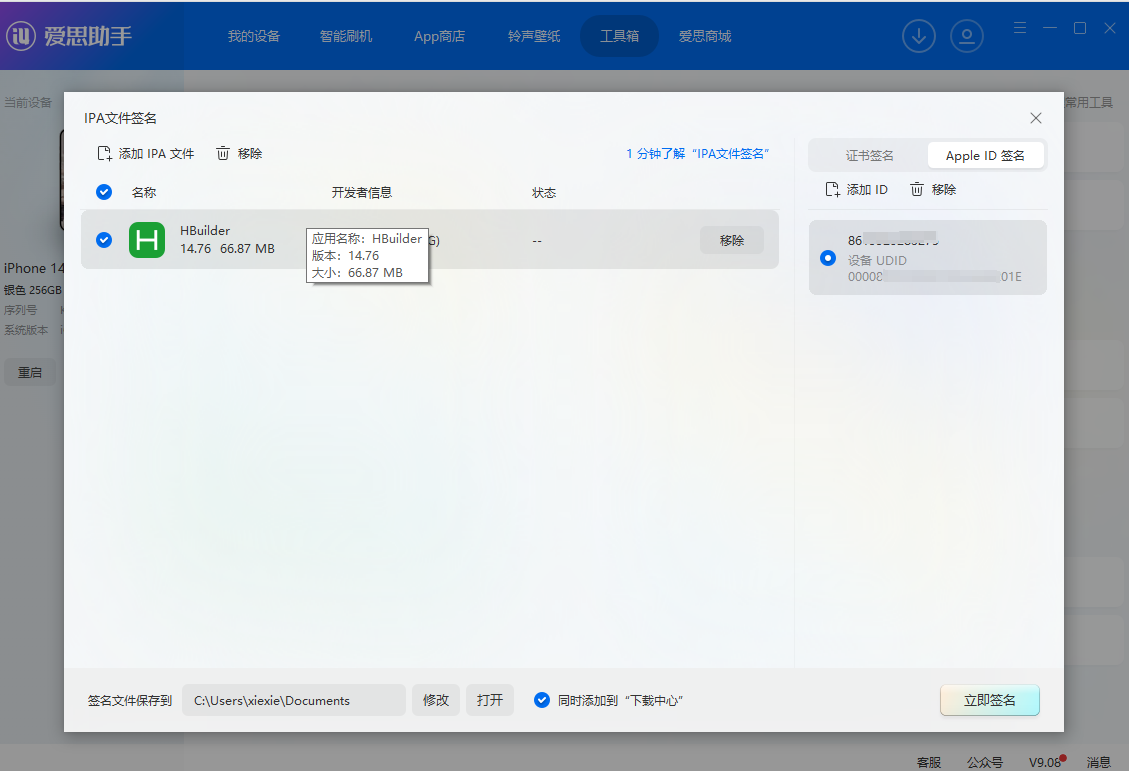The image size is (1129, 771).
Task: Click the 名称 column header
Action: (144, 192)
